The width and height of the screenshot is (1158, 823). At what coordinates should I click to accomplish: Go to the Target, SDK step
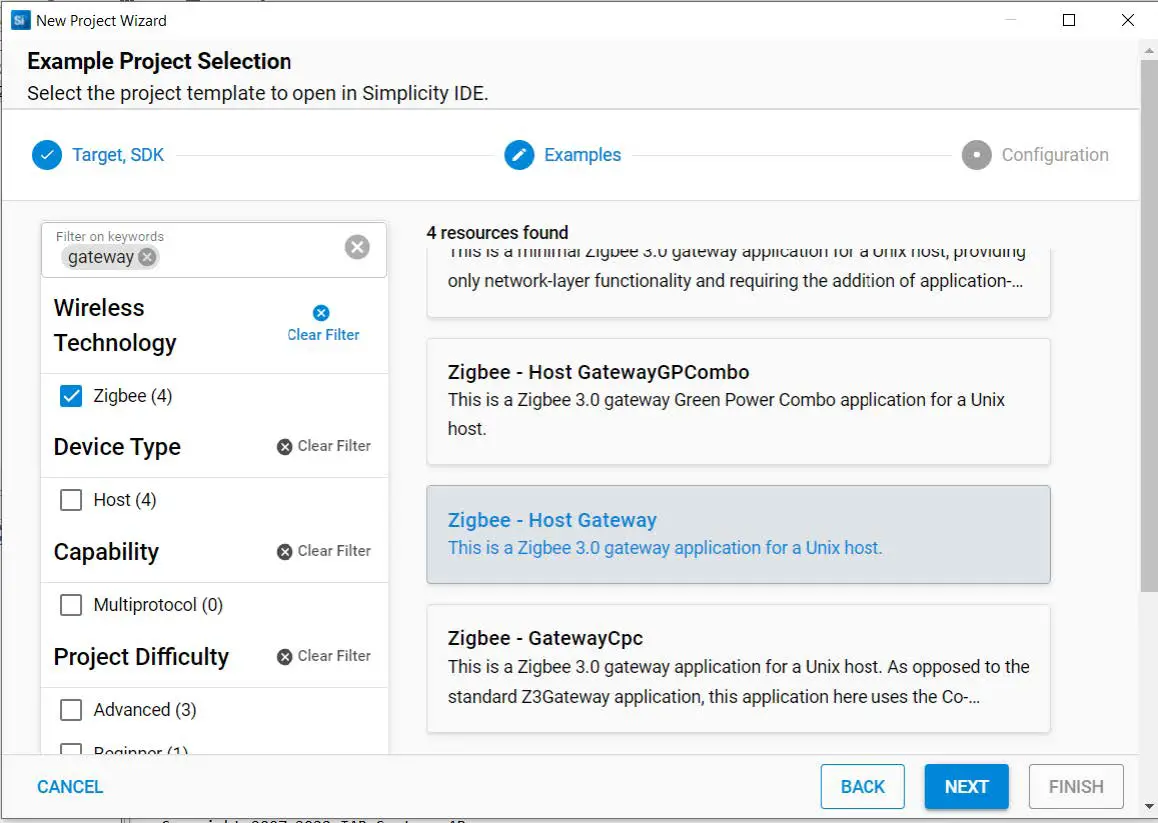(118, 155)
